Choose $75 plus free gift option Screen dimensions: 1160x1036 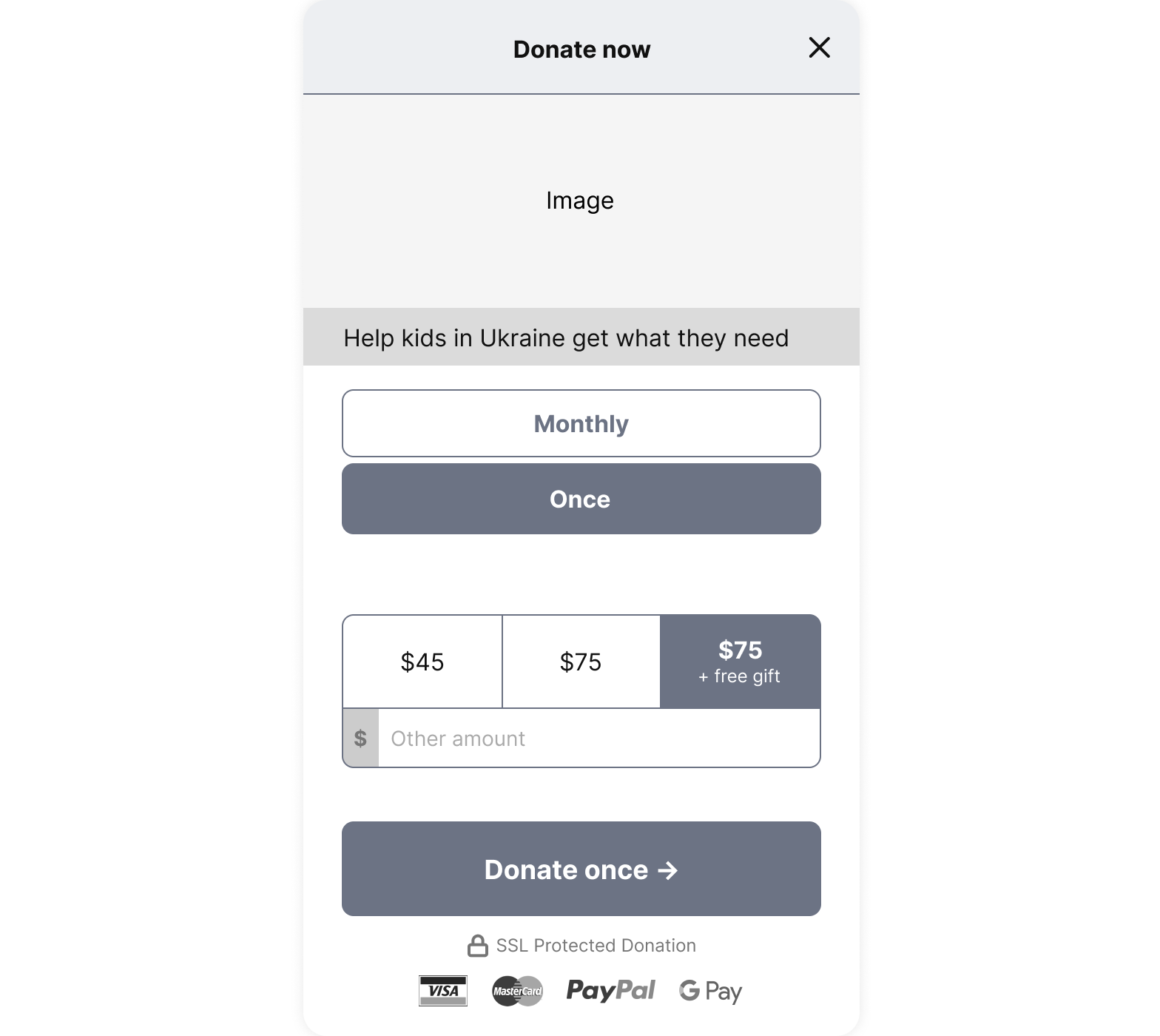740,651
